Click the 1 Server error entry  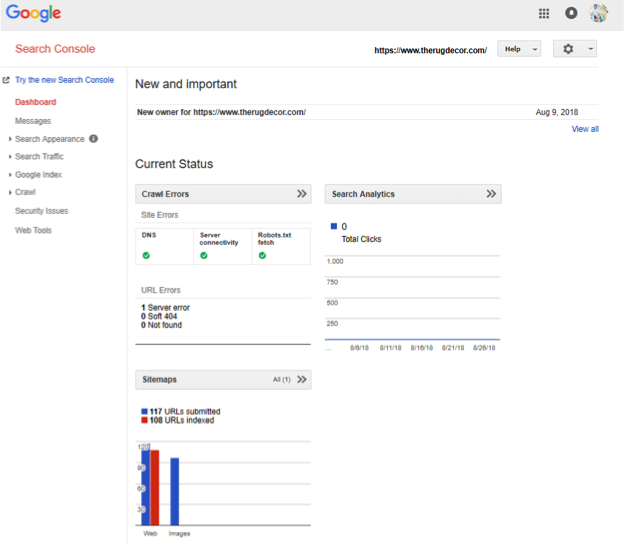166,308
